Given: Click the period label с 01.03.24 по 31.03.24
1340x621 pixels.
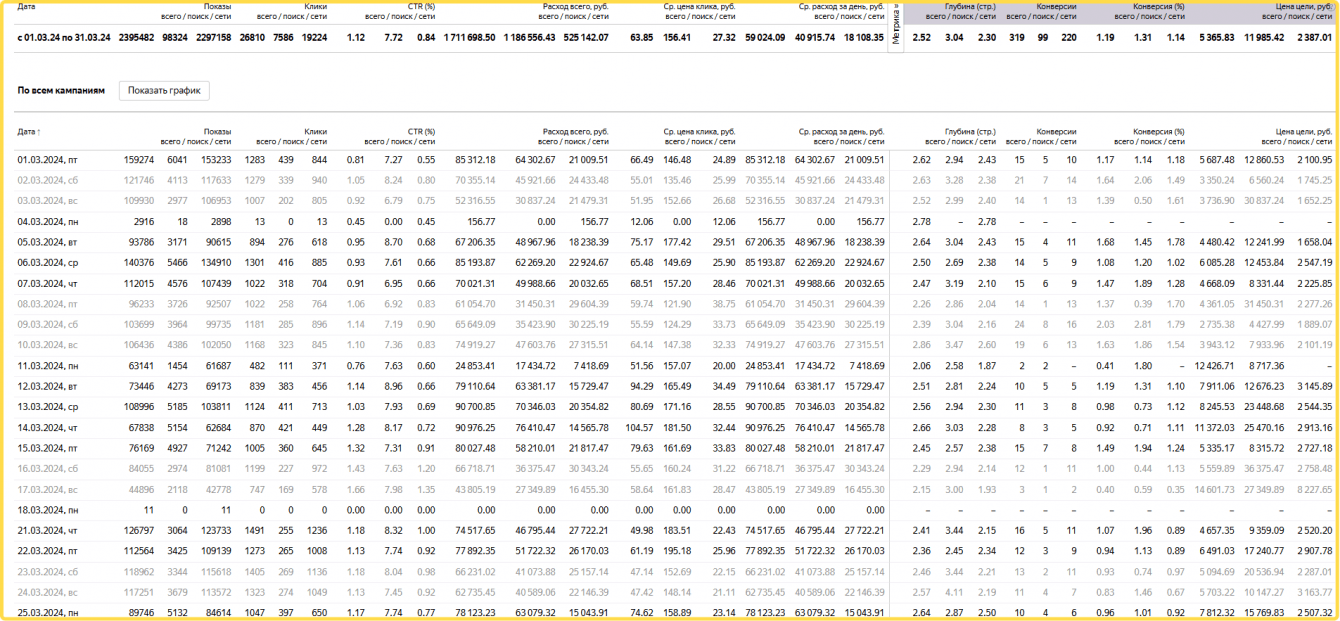Looking at the screenshot, I should point(64,38).
